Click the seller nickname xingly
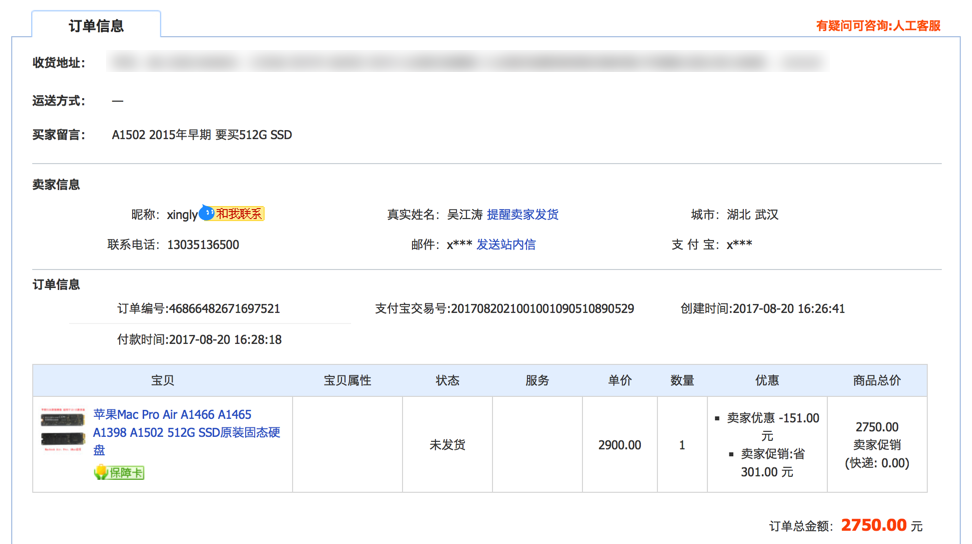The width and height of the screenshot is (972, 544). (x=182, y=214)
